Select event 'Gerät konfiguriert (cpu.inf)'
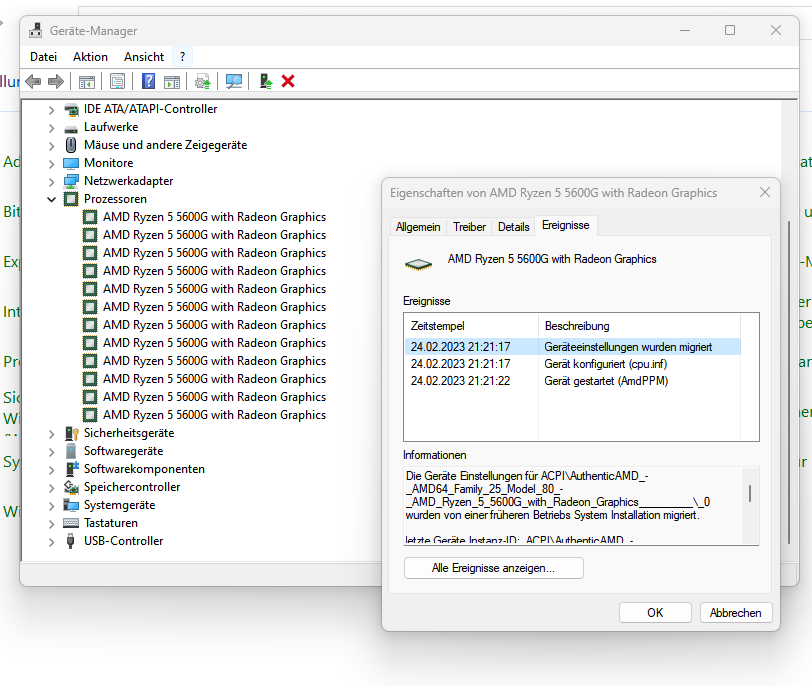812x686 pixels. pos(573,364)
